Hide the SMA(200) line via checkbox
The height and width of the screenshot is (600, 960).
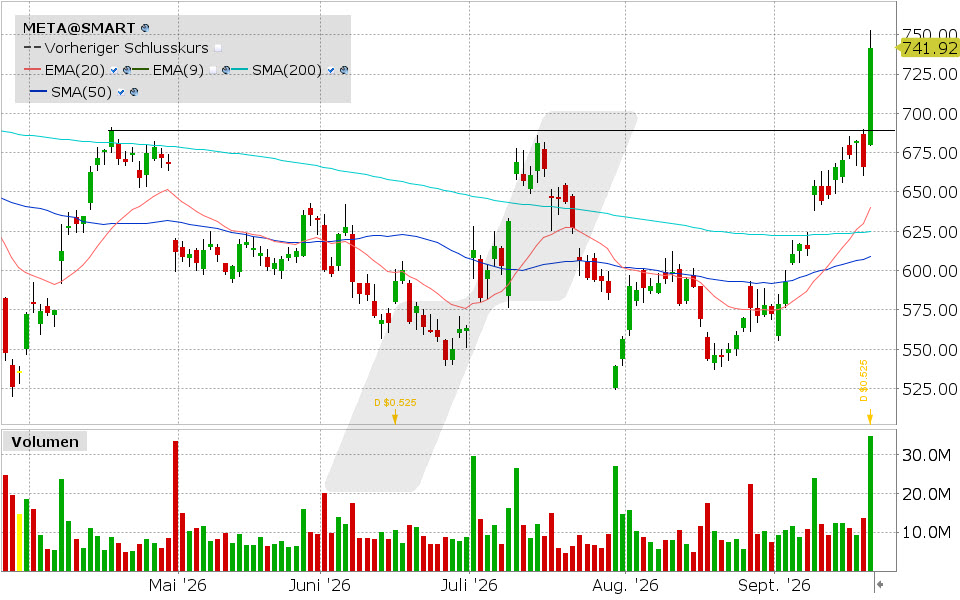click(331, 70)
